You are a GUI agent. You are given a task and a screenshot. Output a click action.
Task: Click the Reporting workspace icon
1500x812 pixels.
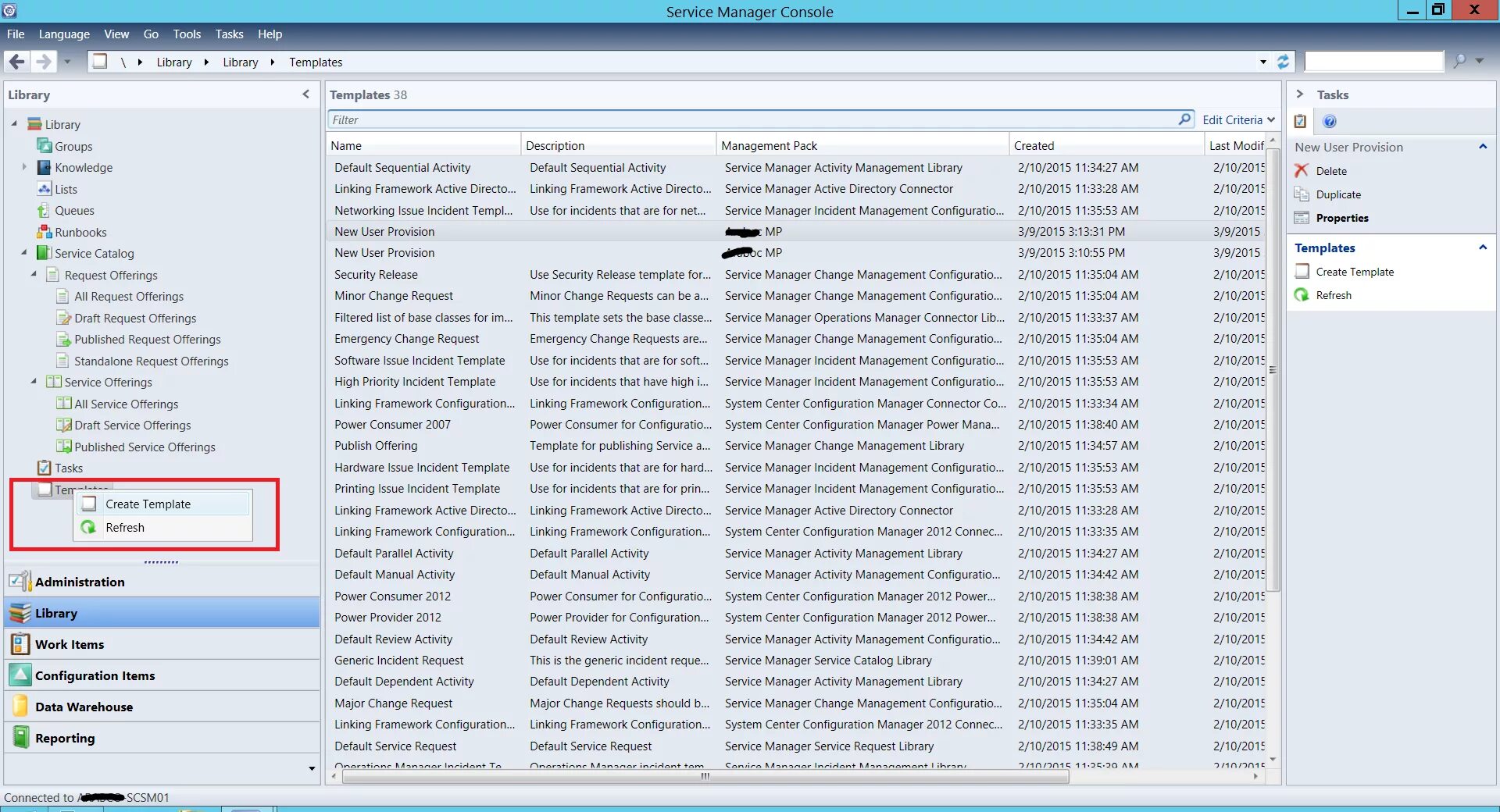point(20,738)
